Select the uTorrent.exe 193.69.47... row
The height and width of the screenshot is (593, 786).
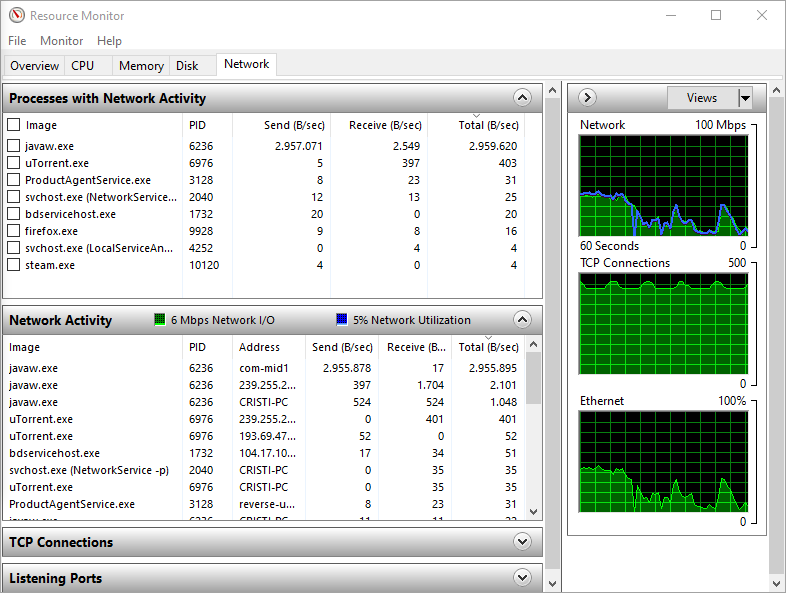coord(264,436)
